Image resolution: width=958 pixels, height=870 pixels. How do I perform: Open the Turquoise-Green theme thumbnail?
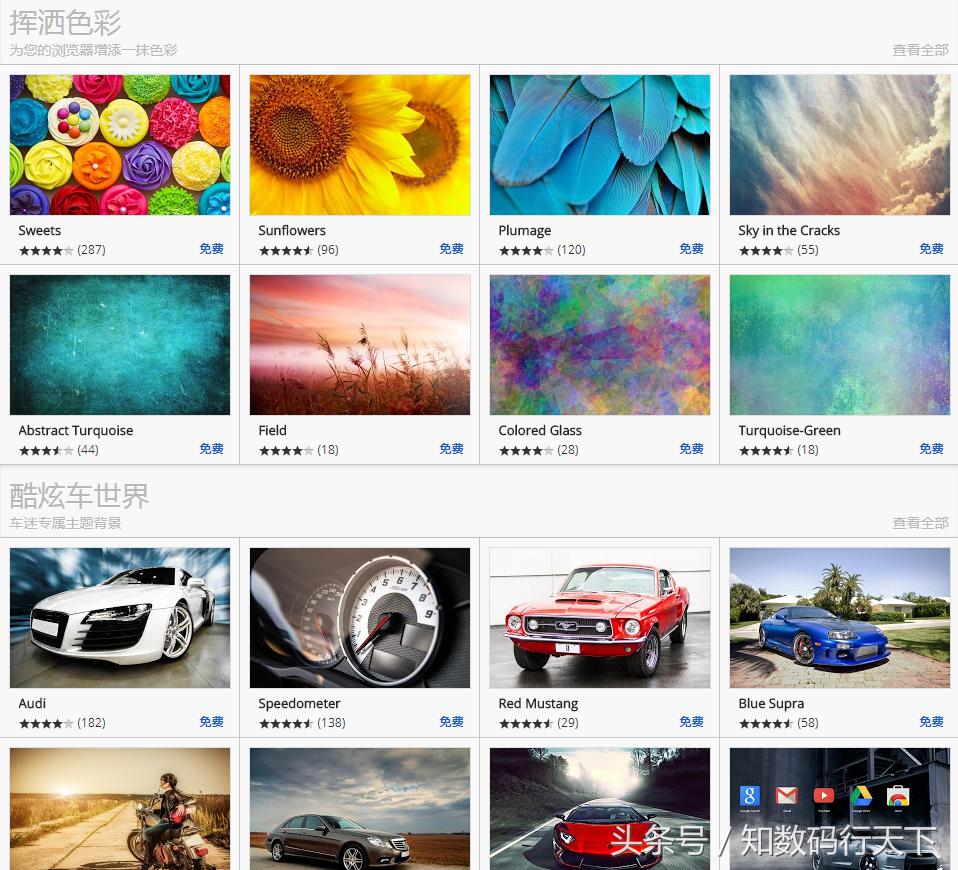[x=839, y=344]
